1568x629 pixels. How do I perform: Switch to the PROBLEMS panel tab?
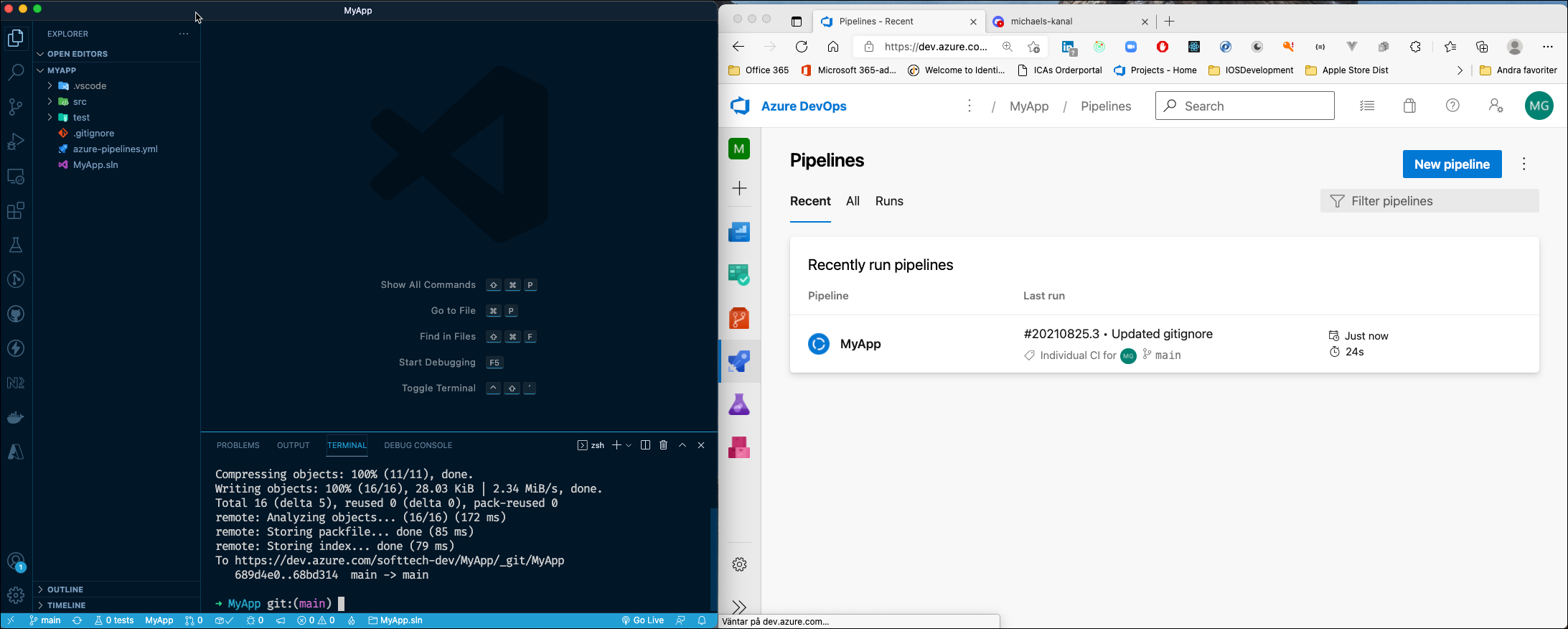pos(238,445)
